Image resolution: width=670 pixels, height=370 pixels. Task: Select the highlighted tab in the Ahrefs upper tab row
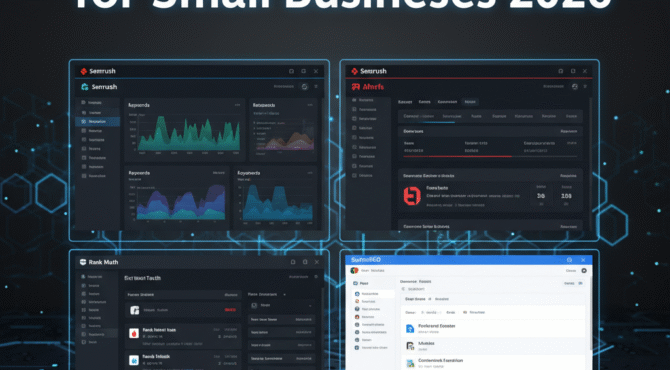pos(470,102)
